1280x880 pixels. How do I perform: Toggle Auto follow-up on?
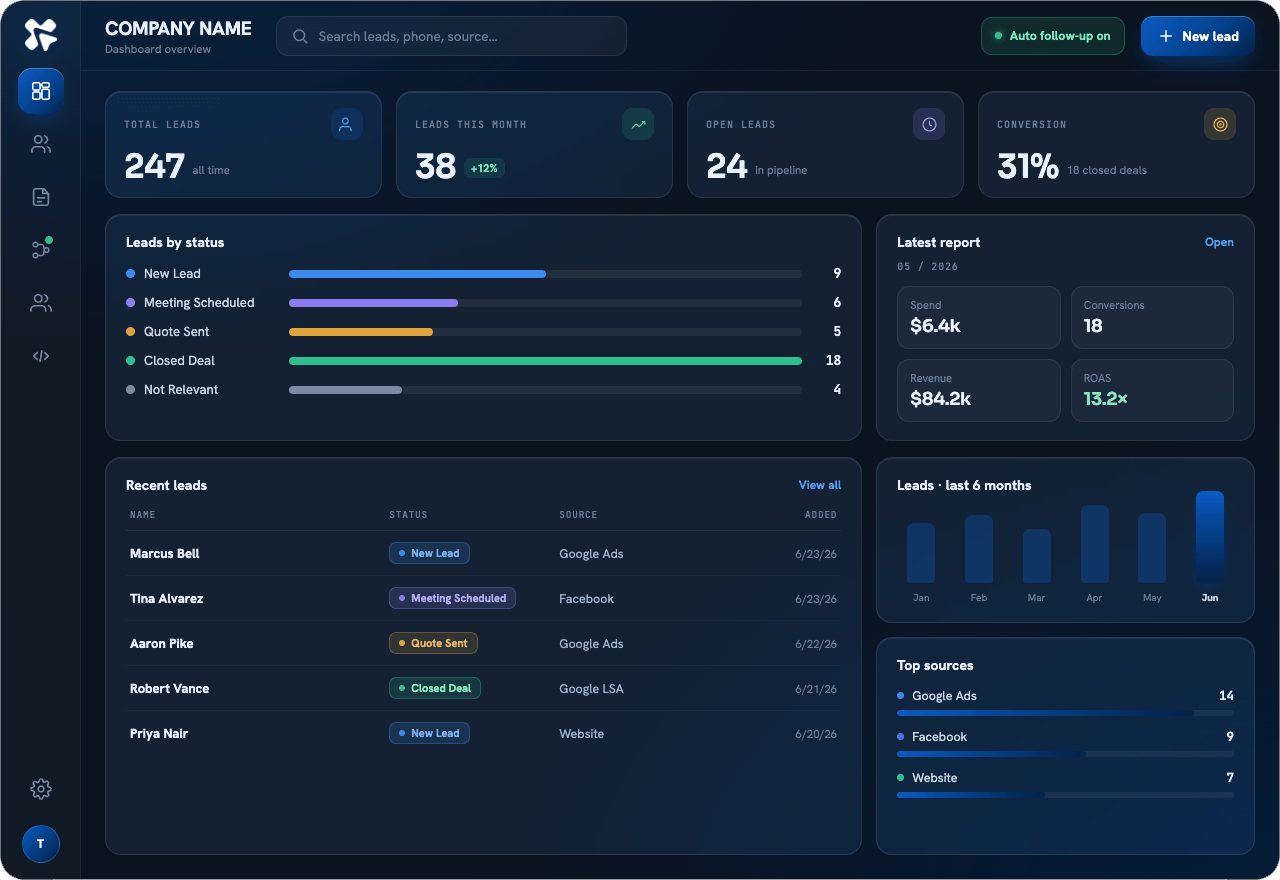point(1053,36)
